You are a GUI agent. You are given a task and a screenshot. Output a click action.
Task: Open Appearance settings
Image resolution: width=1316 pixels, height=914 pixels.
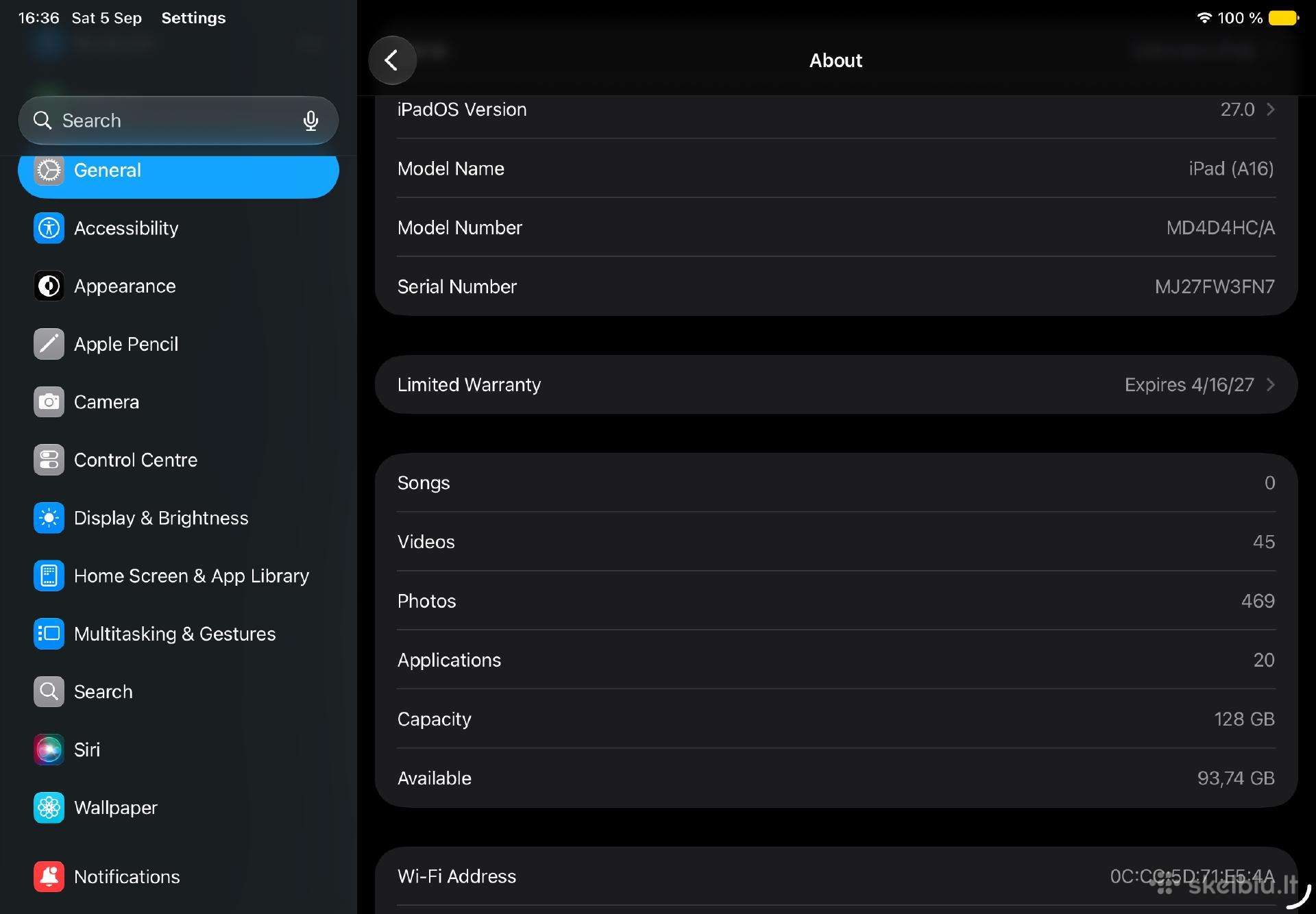(178, 286)
